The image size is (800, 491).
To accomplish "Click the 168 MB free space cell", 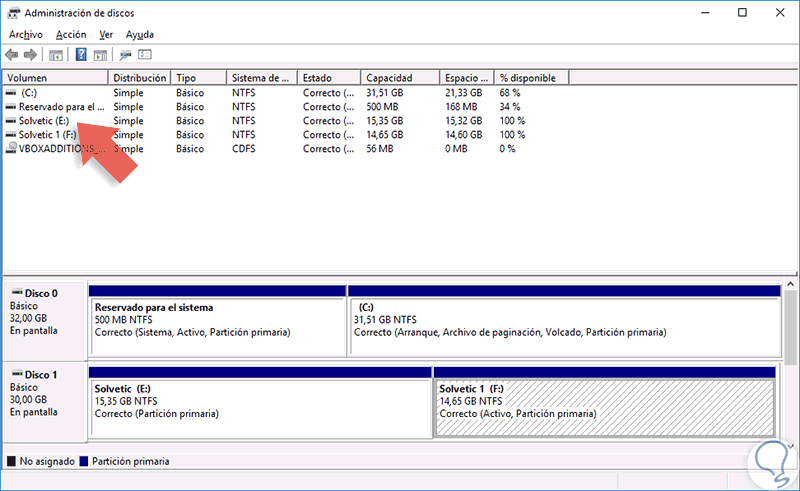I will click(x=461, y=107).
